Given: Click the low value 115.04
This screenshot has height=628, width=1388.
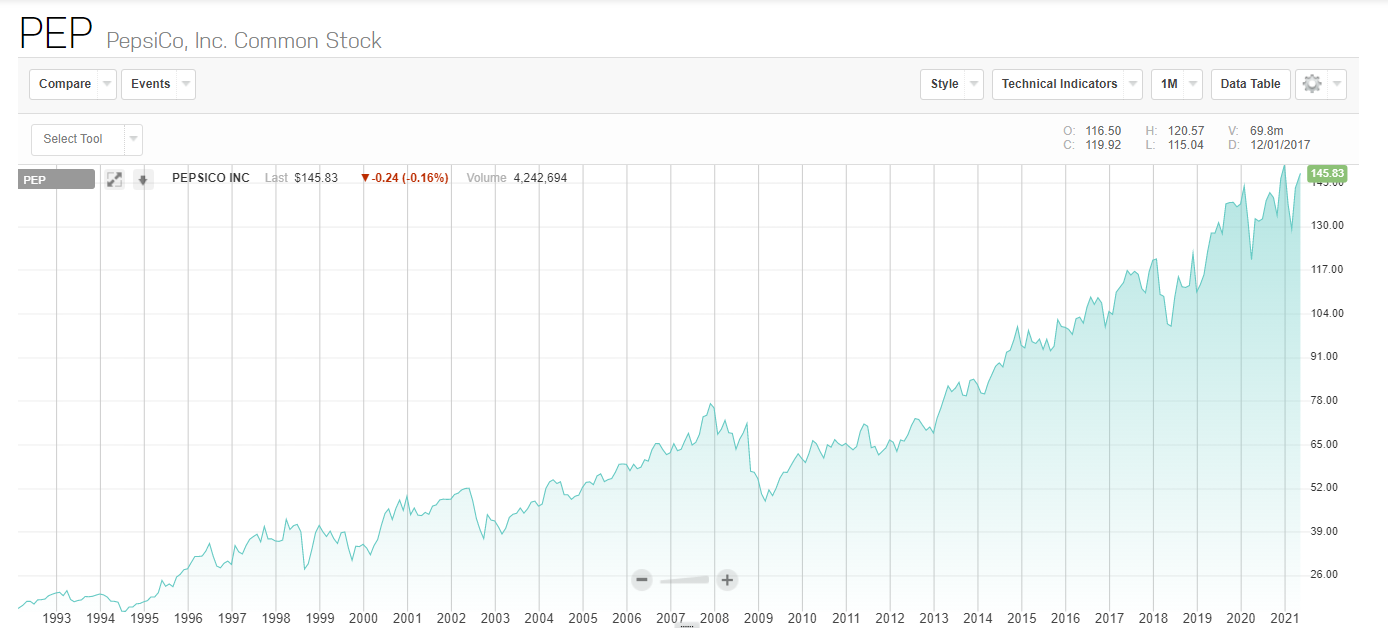Looking at the screenshot, I should [x=1184, y=145].
